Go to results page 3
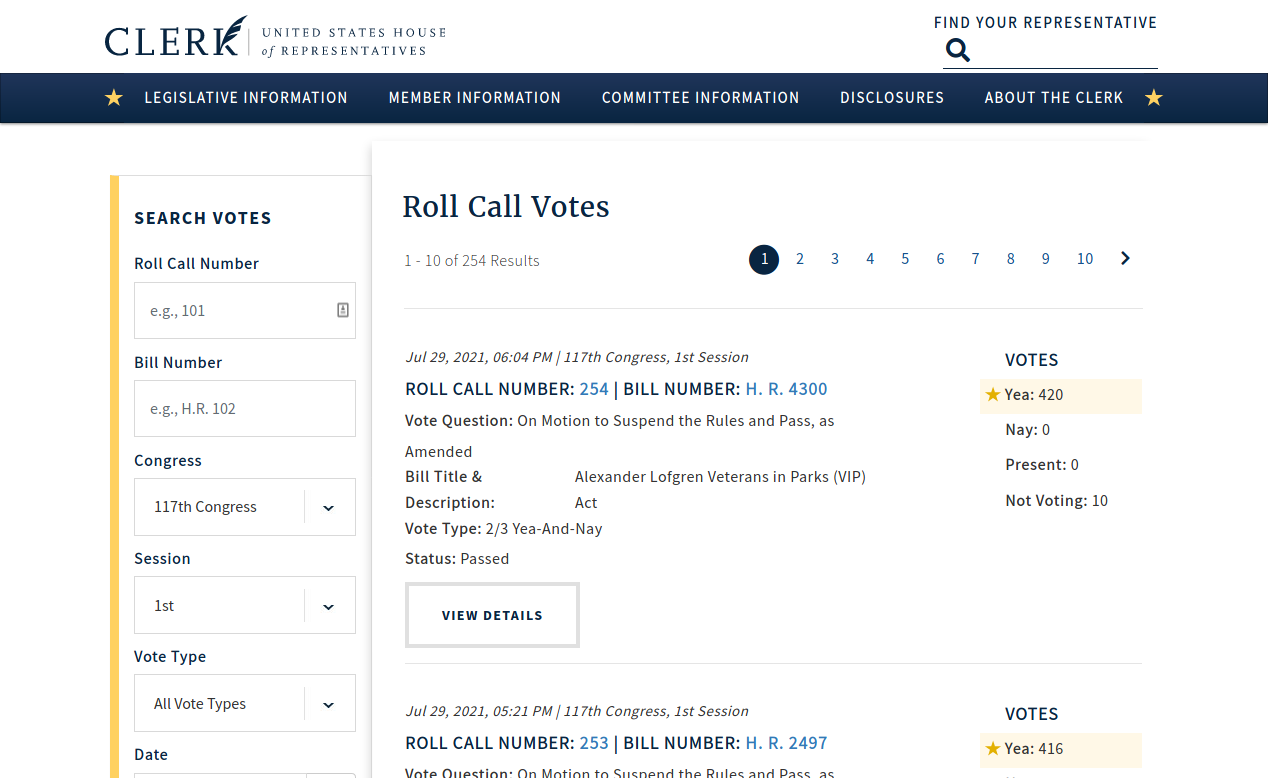Image resolution: width=1268 pixels, height=778 pixels. [x=835, y=259]
